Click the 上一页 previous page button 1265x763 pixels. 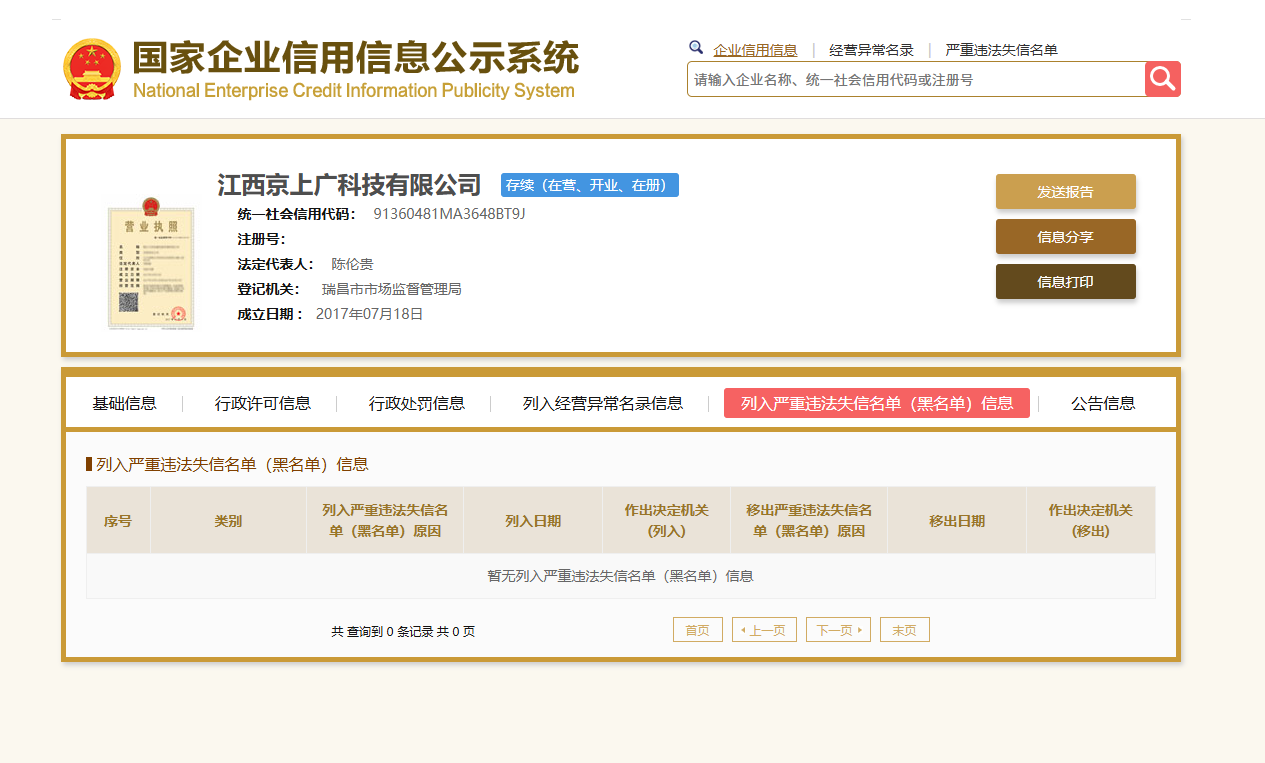tap(765, 630)
